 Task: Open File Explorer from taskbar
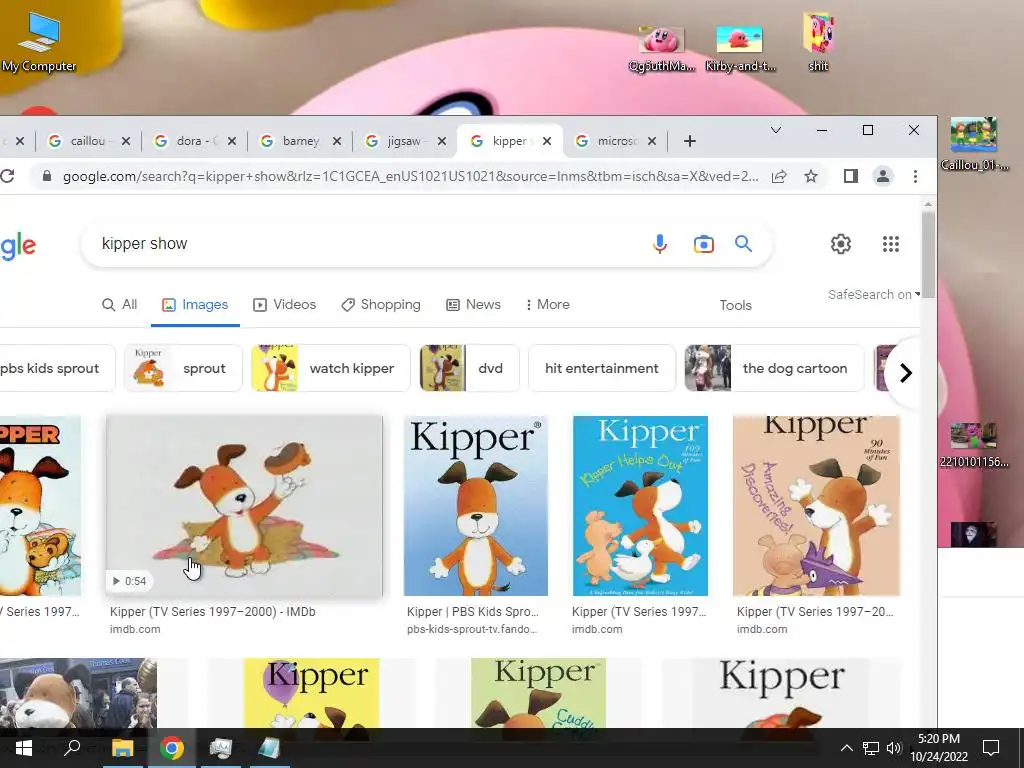[x=122, y=748]
